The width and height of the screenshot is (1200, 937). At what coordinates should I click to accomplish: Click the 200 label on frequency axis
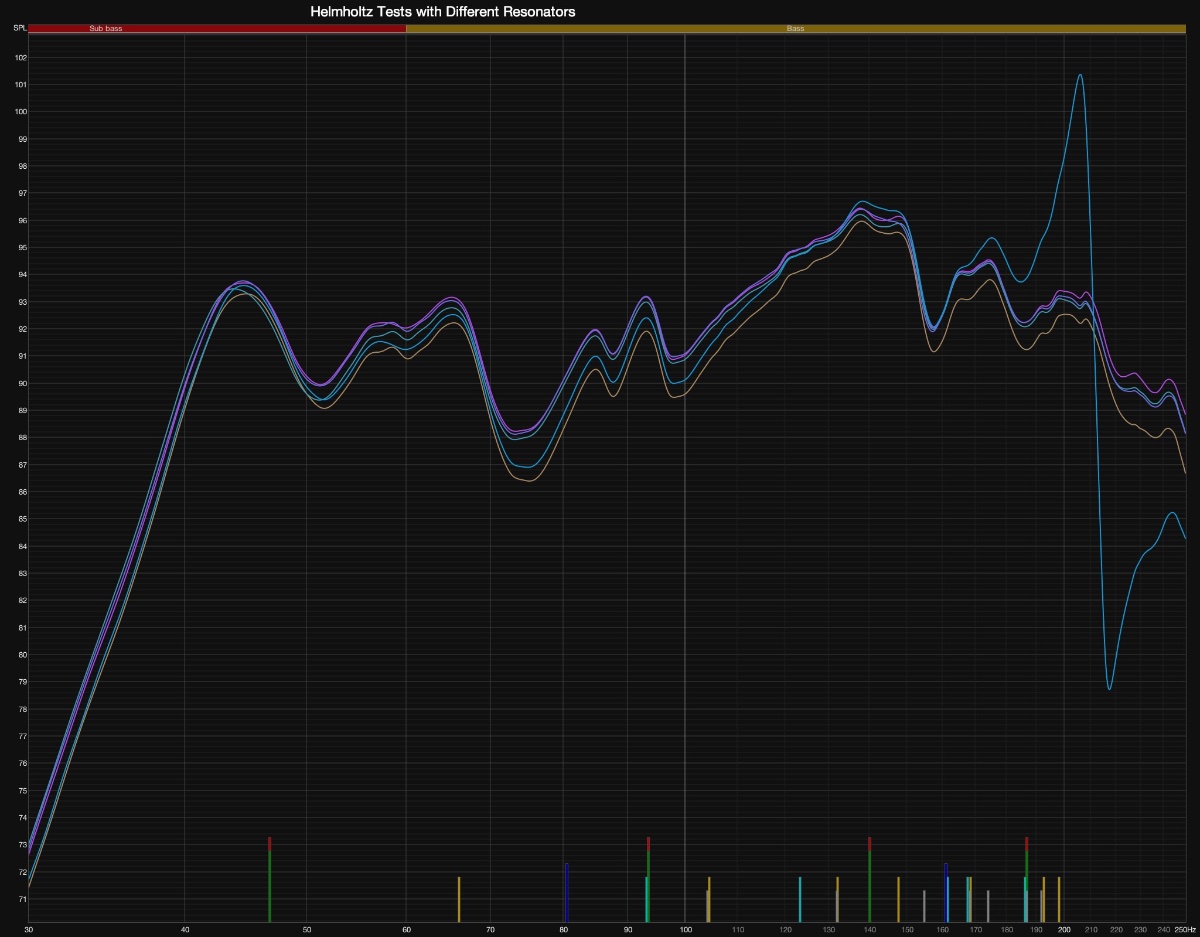coord(1063,930)
